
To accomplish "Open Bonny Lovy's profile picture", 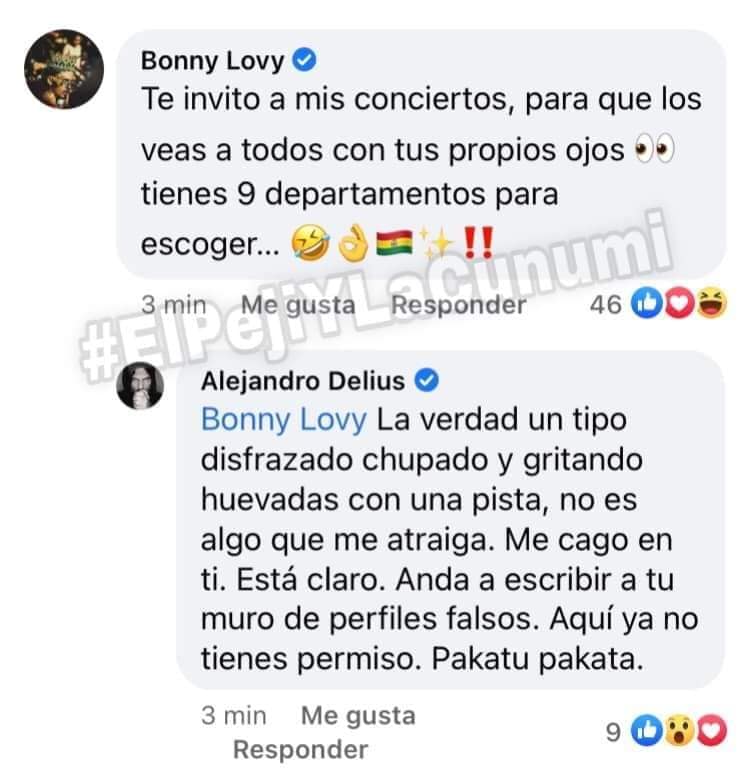I will tap(64, 69).
